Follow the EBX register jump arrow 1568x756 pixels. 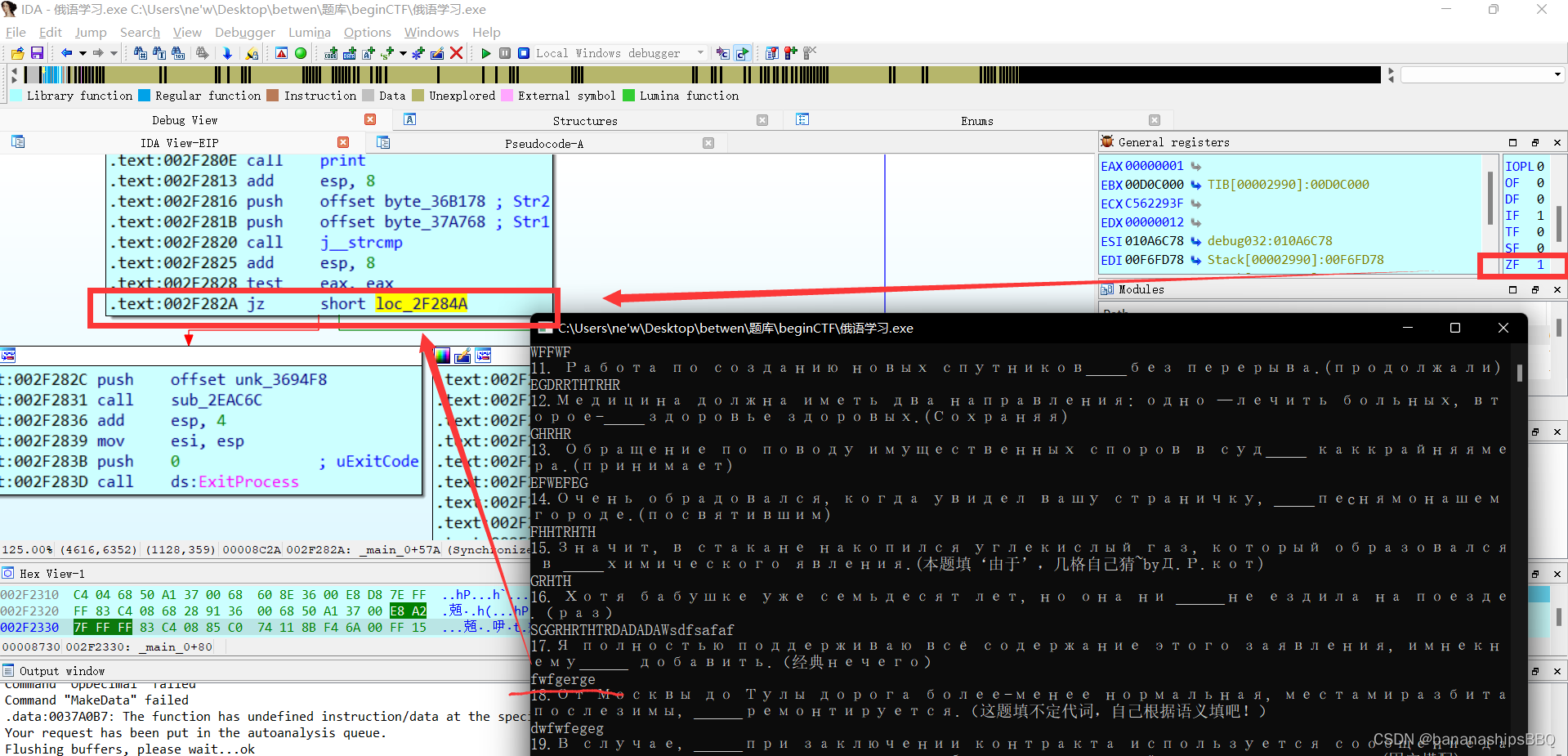1195,185
